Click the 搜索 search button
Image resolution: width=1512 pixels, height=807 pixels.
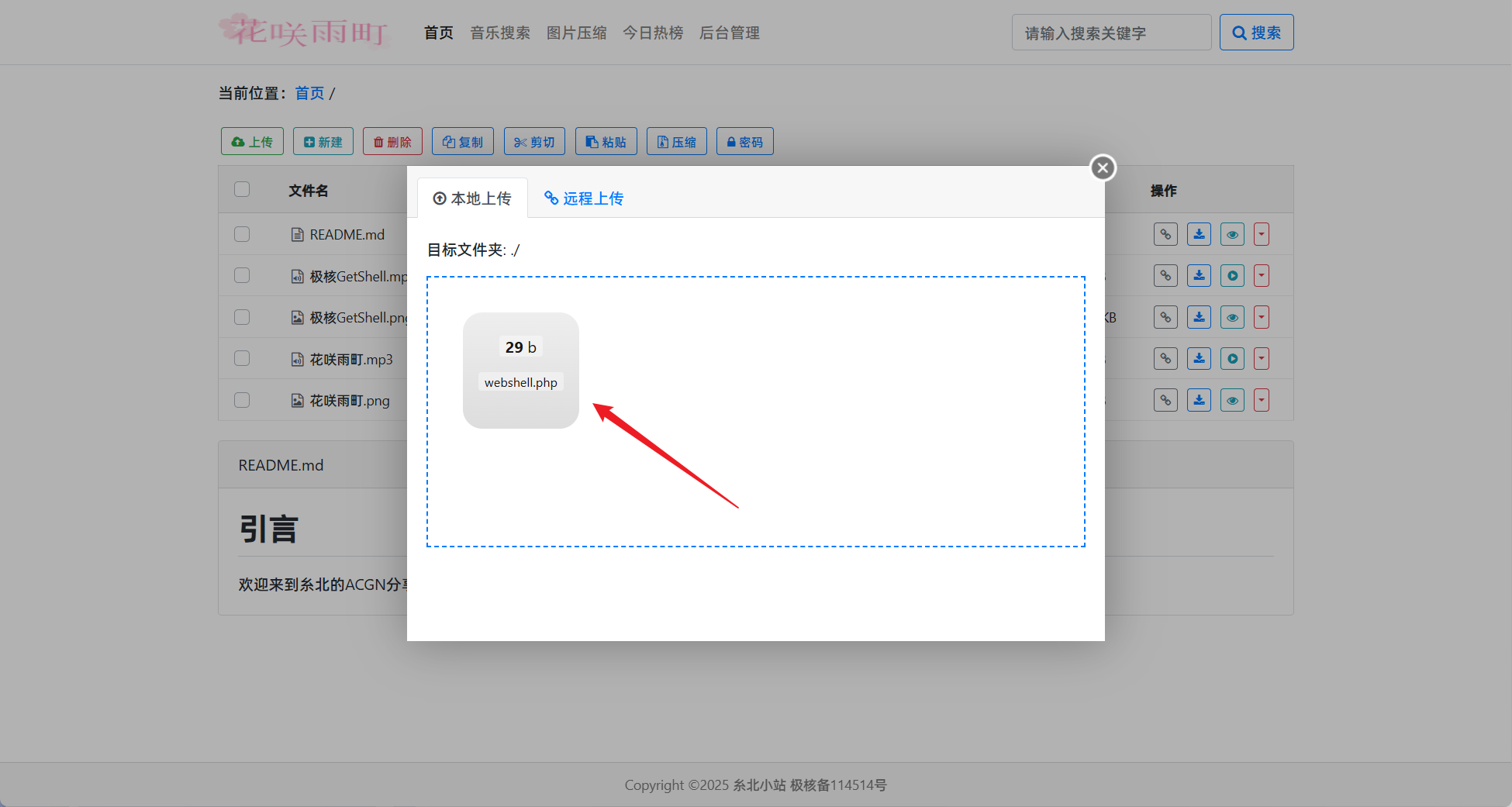[1256, 33]
